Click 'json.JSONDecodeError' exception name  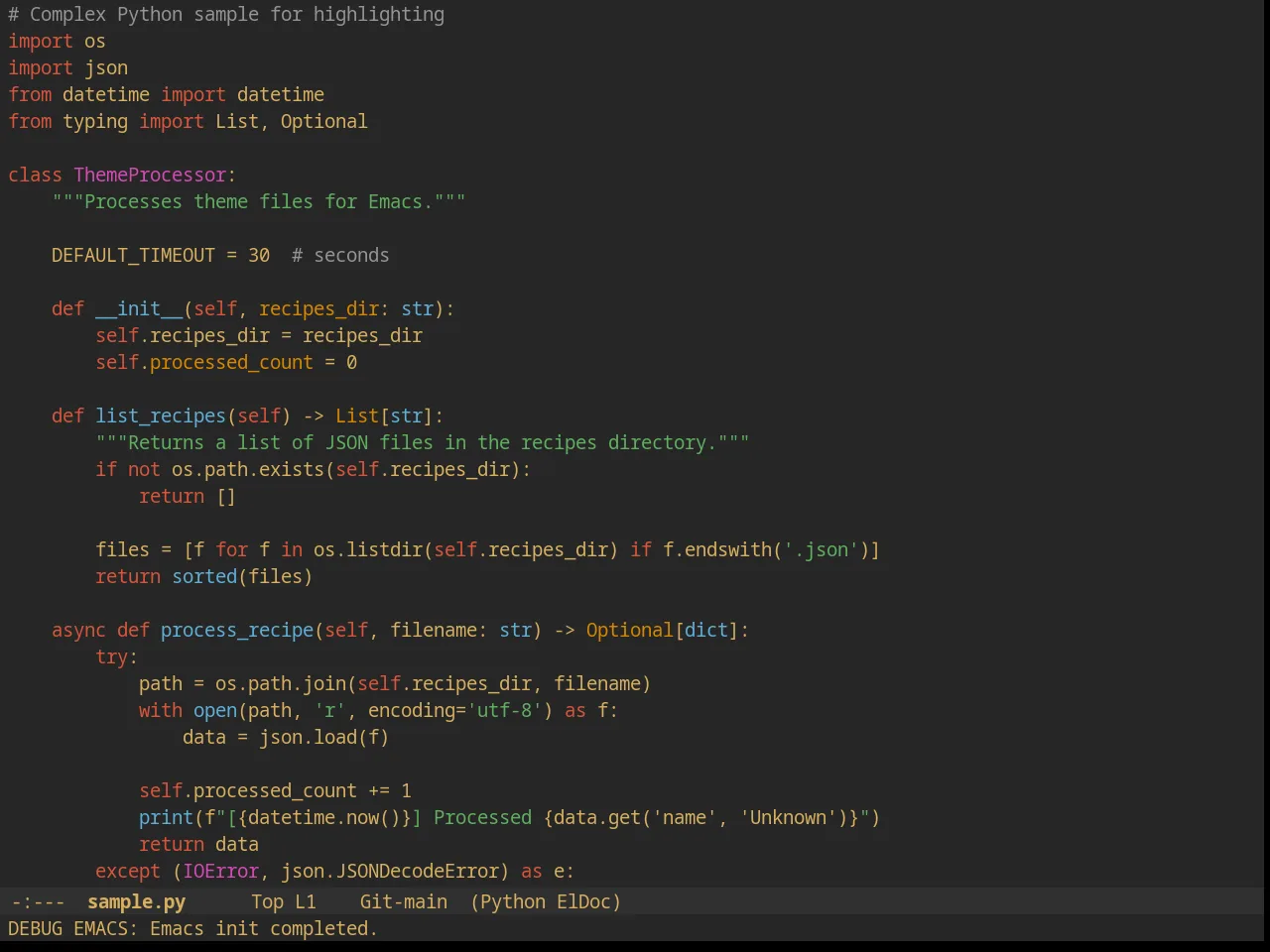[390, 872]
